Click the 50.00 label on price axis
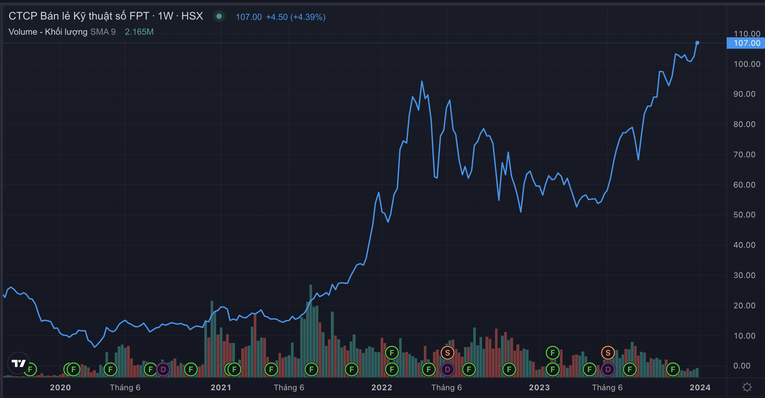Screen dimensions: 765x398 click(x=745, y=215)
